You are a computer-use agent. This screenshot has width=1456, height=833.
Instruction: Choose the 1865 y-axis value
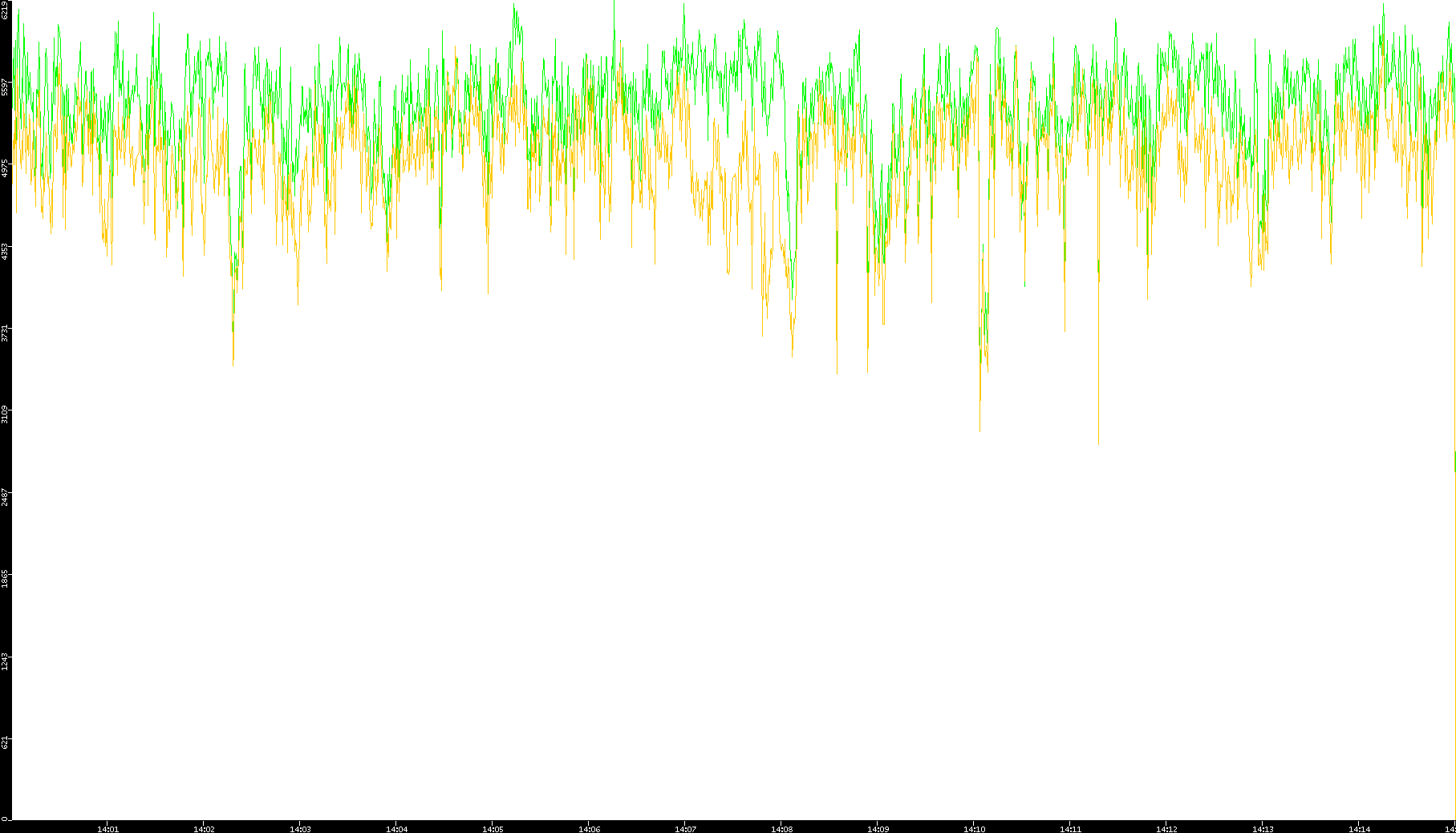tap(6, 579)
